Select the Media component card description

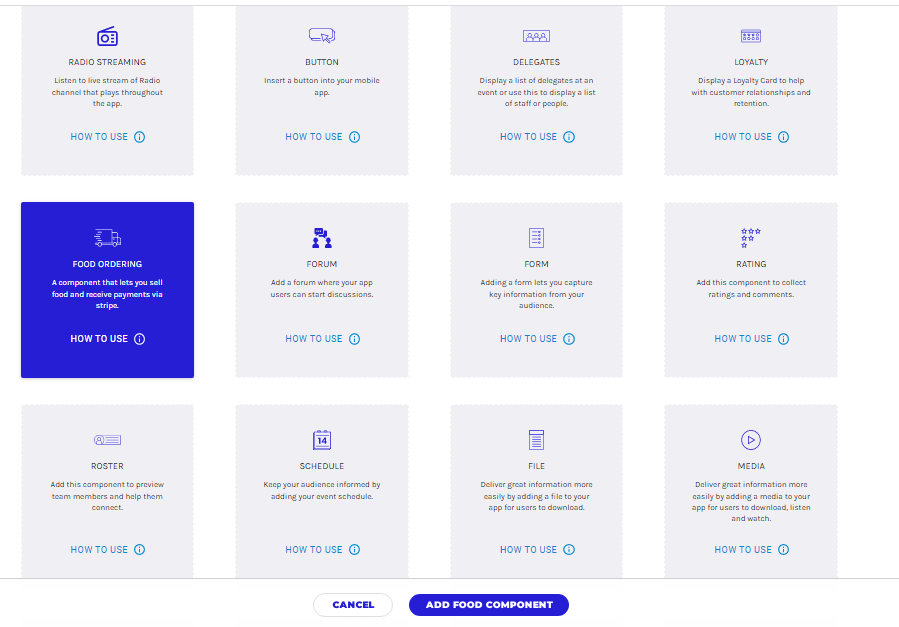tap(751, 501)
